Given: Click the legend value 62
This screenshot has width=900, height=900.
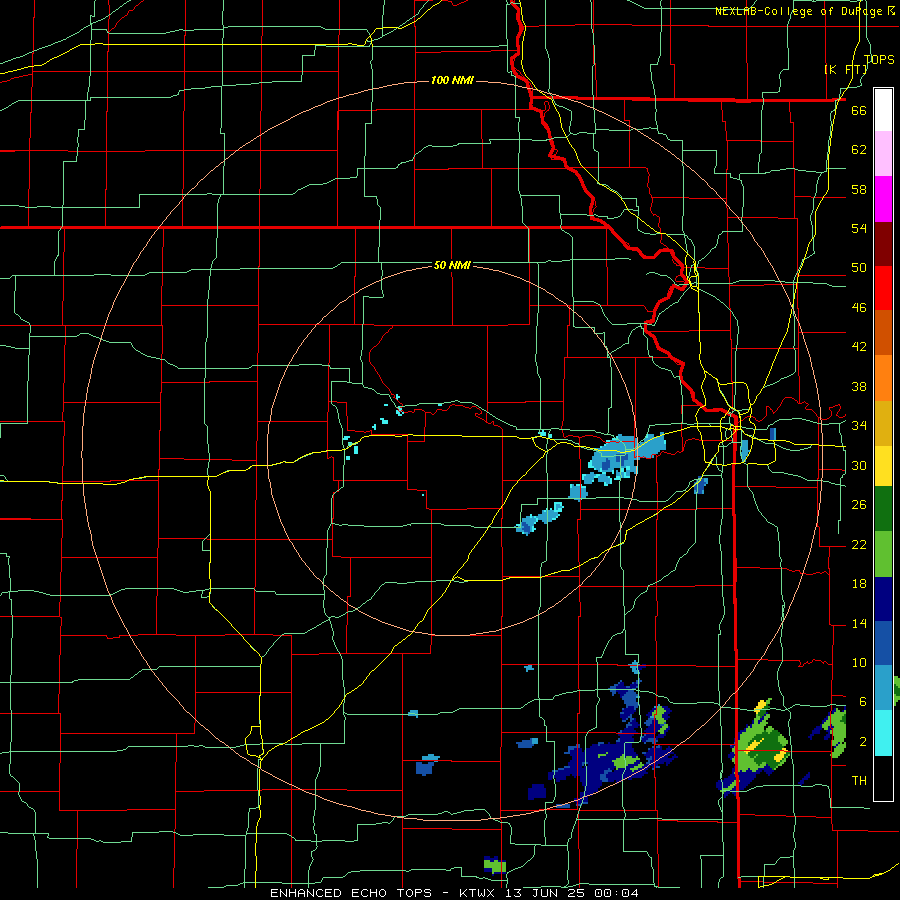Looking at the screenshot, I should (x=859, y=149).
